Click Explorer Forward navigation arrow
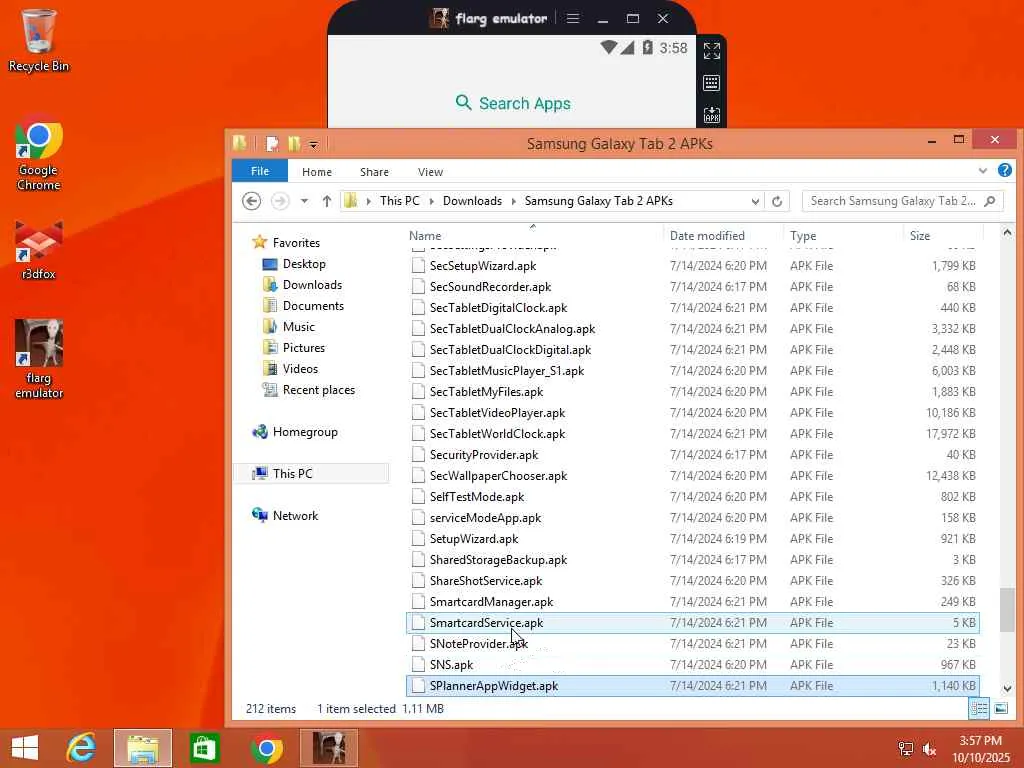 point(280,201)
